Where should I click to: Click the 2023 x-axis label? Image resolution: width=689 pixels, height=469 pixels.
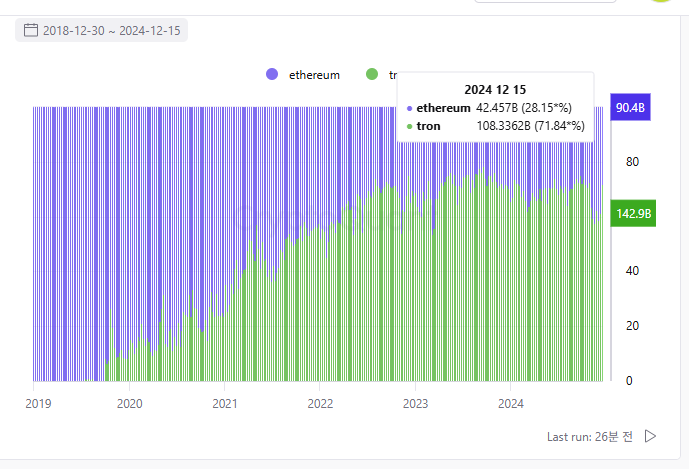[x=416, y=404]
